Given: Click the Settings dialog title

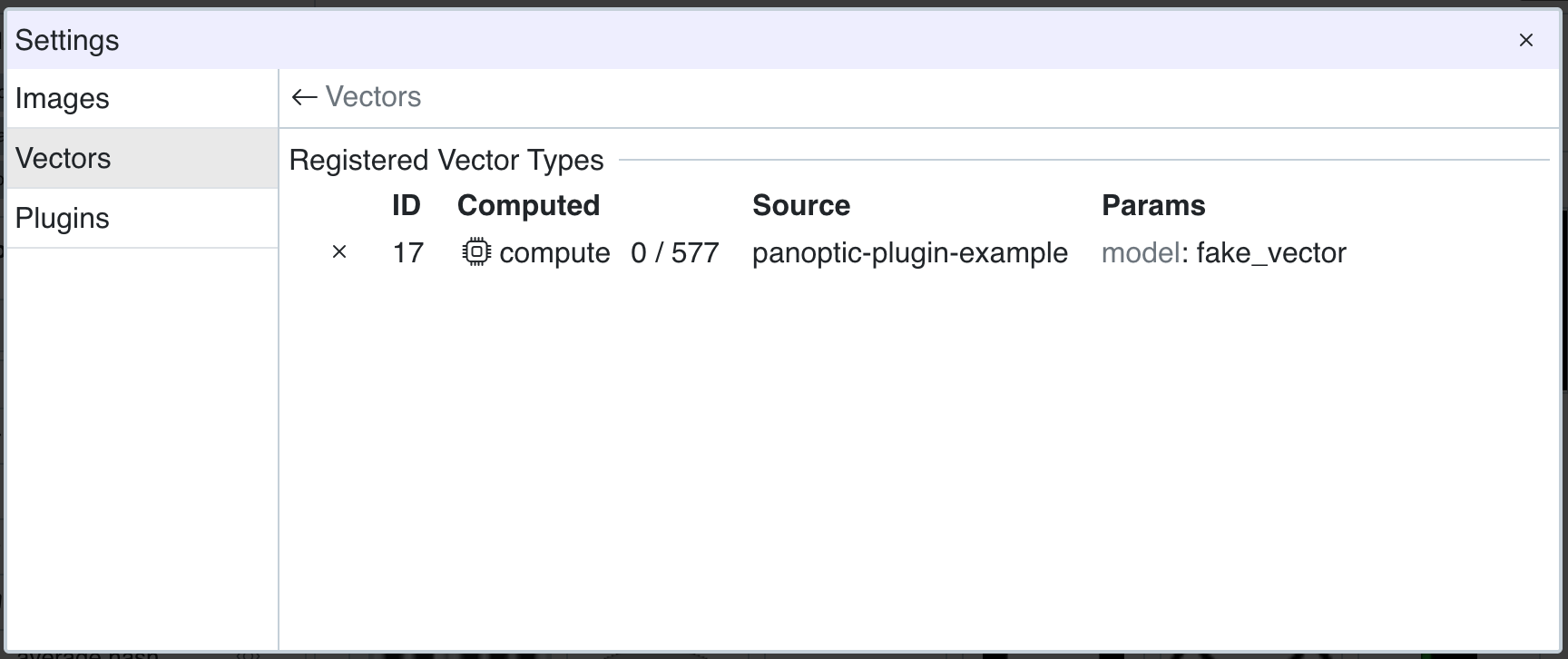Looking at the screenshot, I should click(67, 40).
